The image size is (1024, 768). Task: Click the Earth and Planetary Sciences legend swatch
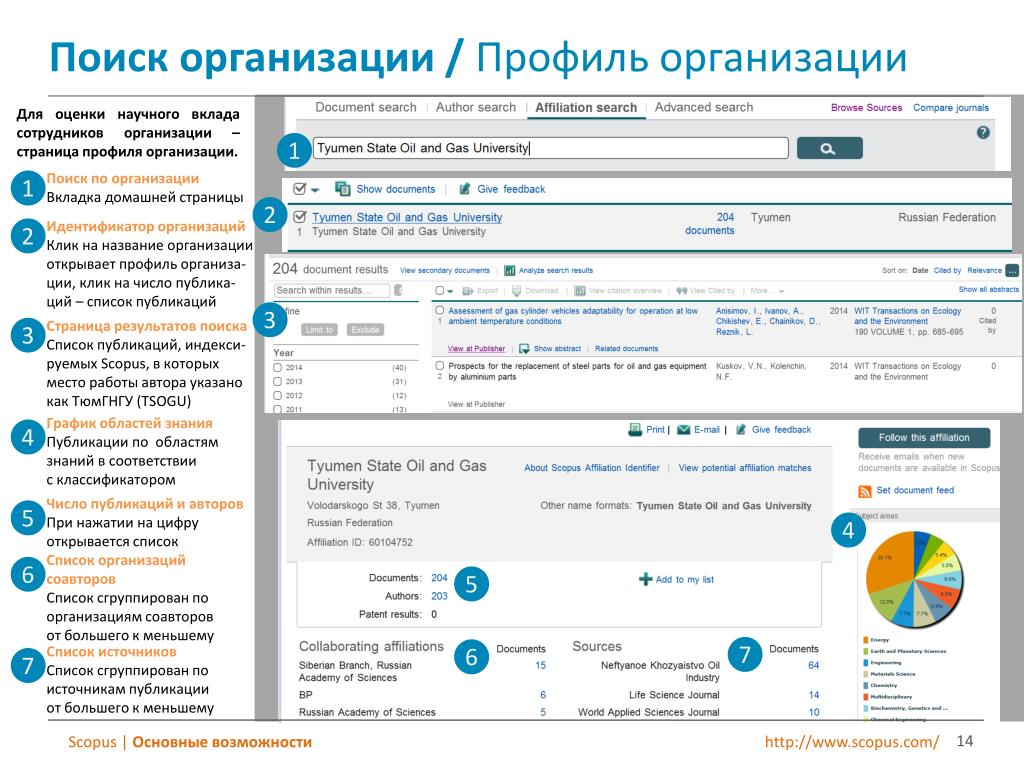coord(865,651)
